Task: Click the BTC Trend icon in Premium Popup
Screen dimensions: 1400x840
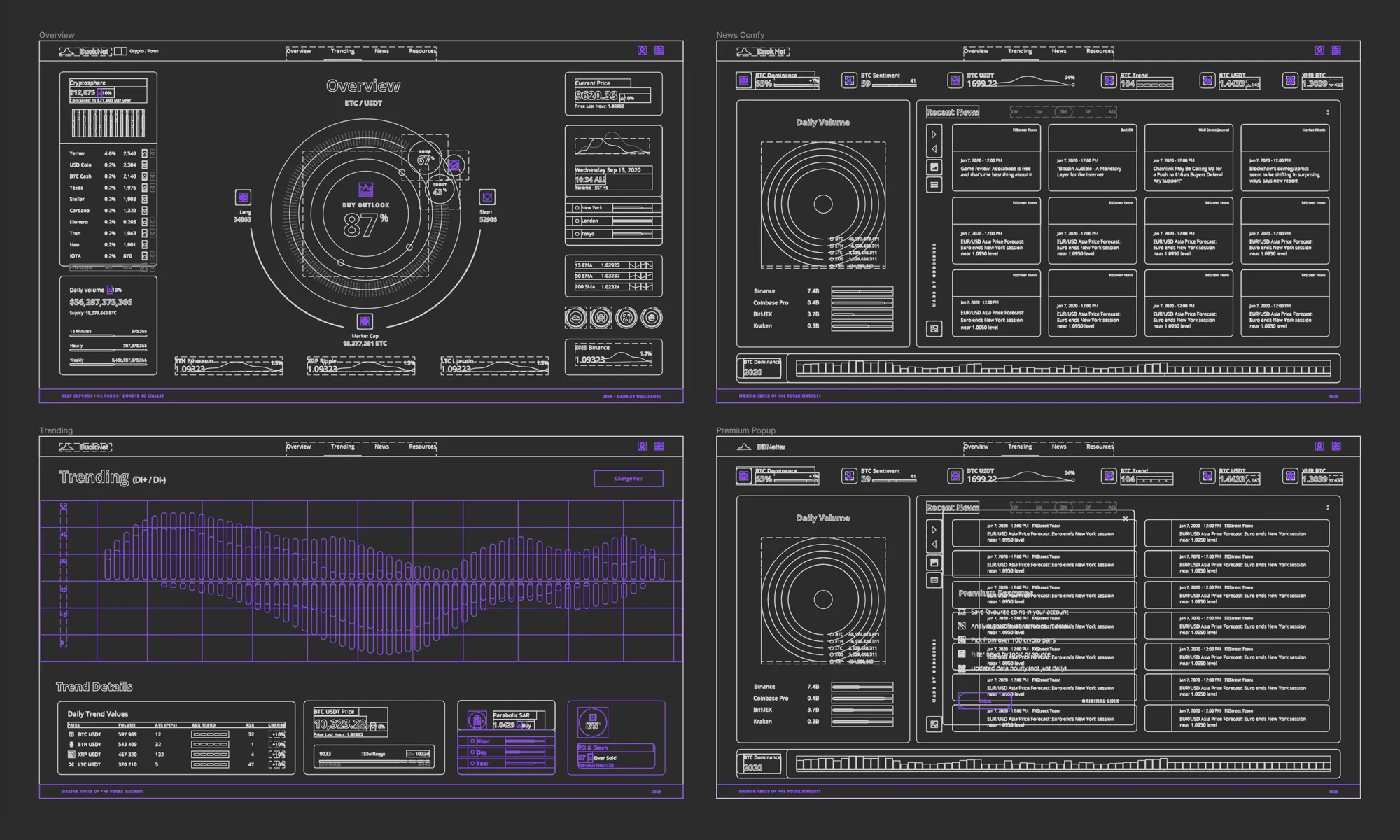Action: click(1109, 476)
